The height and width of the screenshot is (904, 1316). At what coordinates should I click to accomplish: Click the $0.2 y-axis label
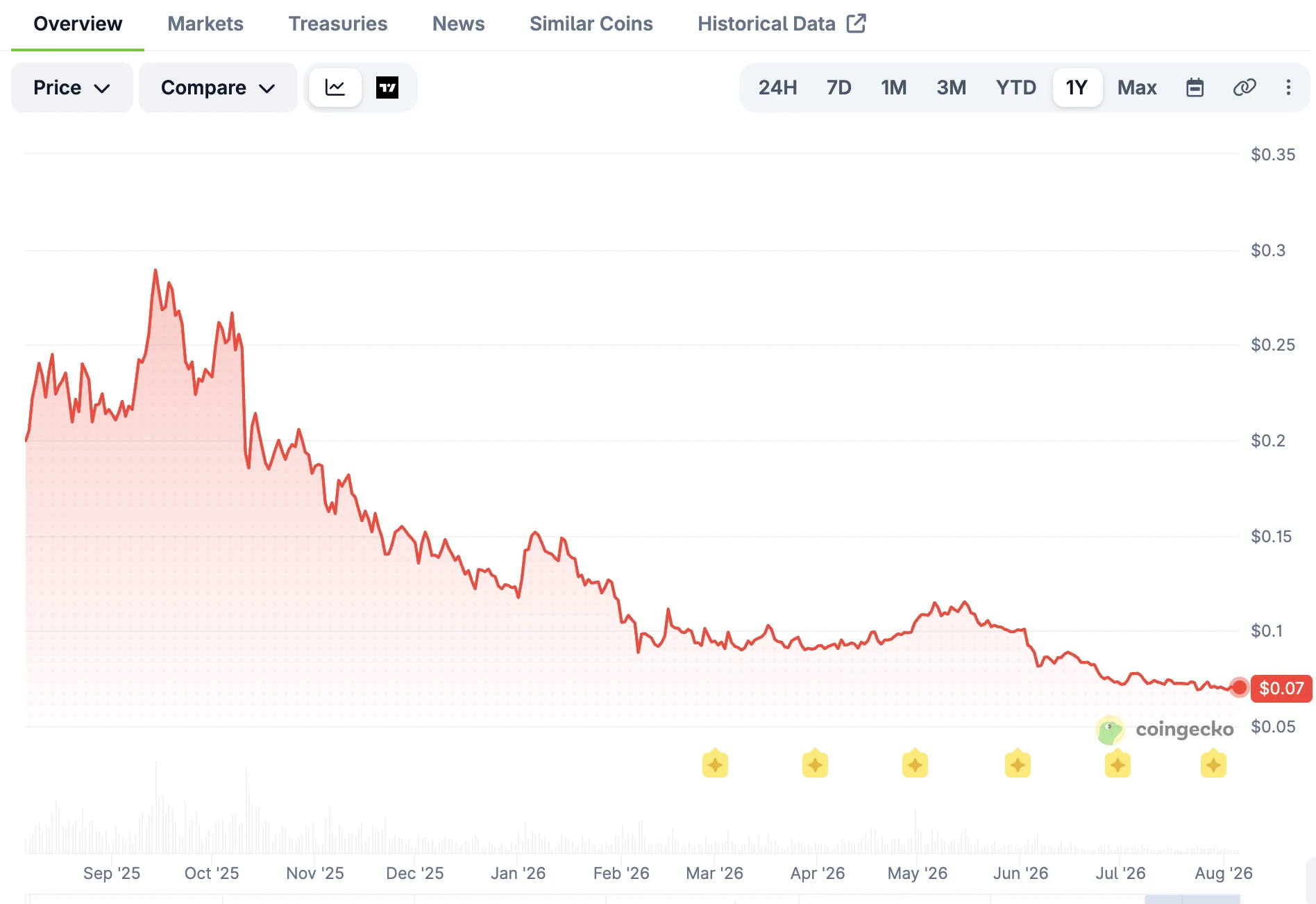[1268, 441]
